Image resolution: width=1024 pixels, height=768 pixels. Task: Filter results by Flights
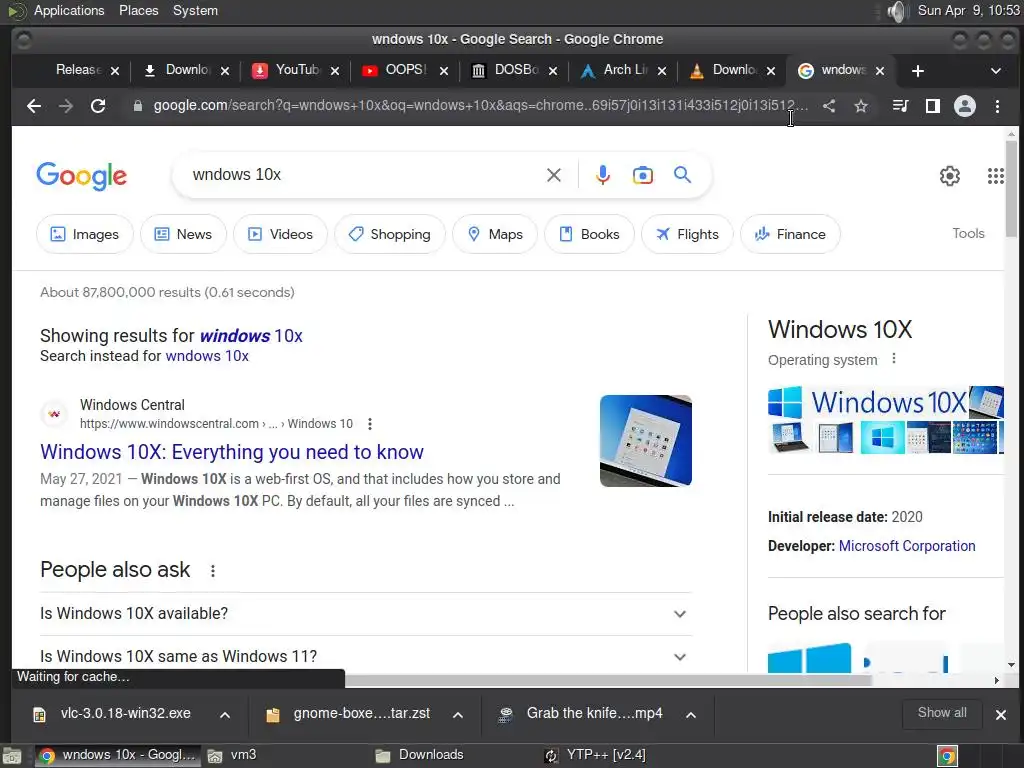688,234
